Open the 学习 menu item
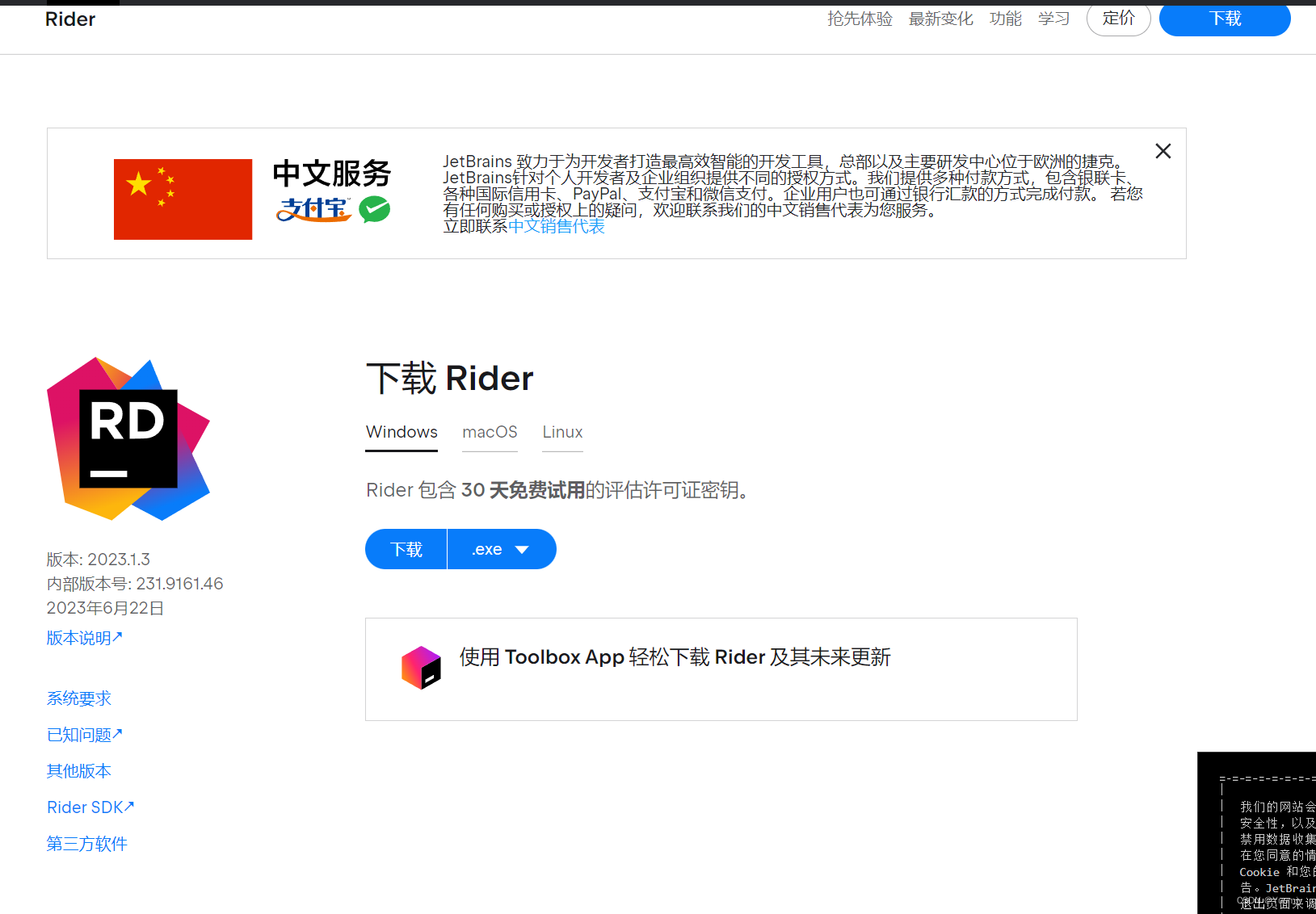The image size is (1316, 914). 1053,19
